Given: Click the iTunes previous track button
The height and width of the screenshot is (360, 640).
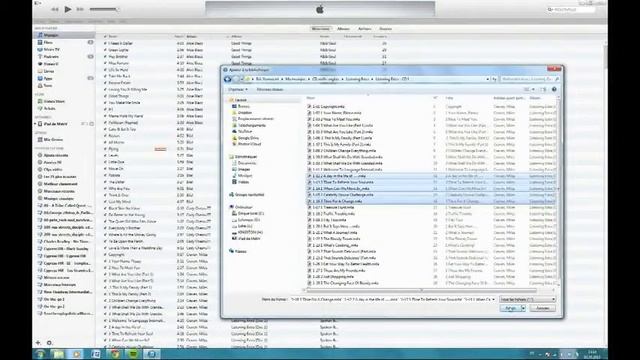Looking at the screenshot, I should (x=55, y=9).
